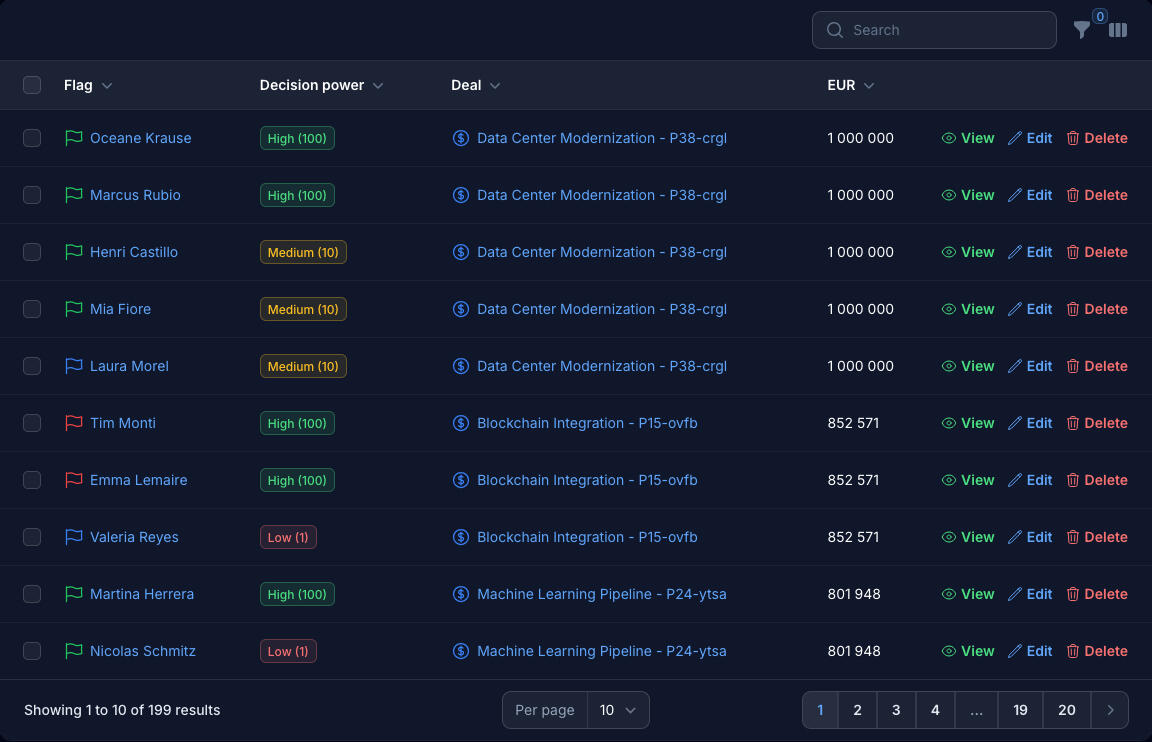
Task: Go to next page arrow
Action: 1110,710
